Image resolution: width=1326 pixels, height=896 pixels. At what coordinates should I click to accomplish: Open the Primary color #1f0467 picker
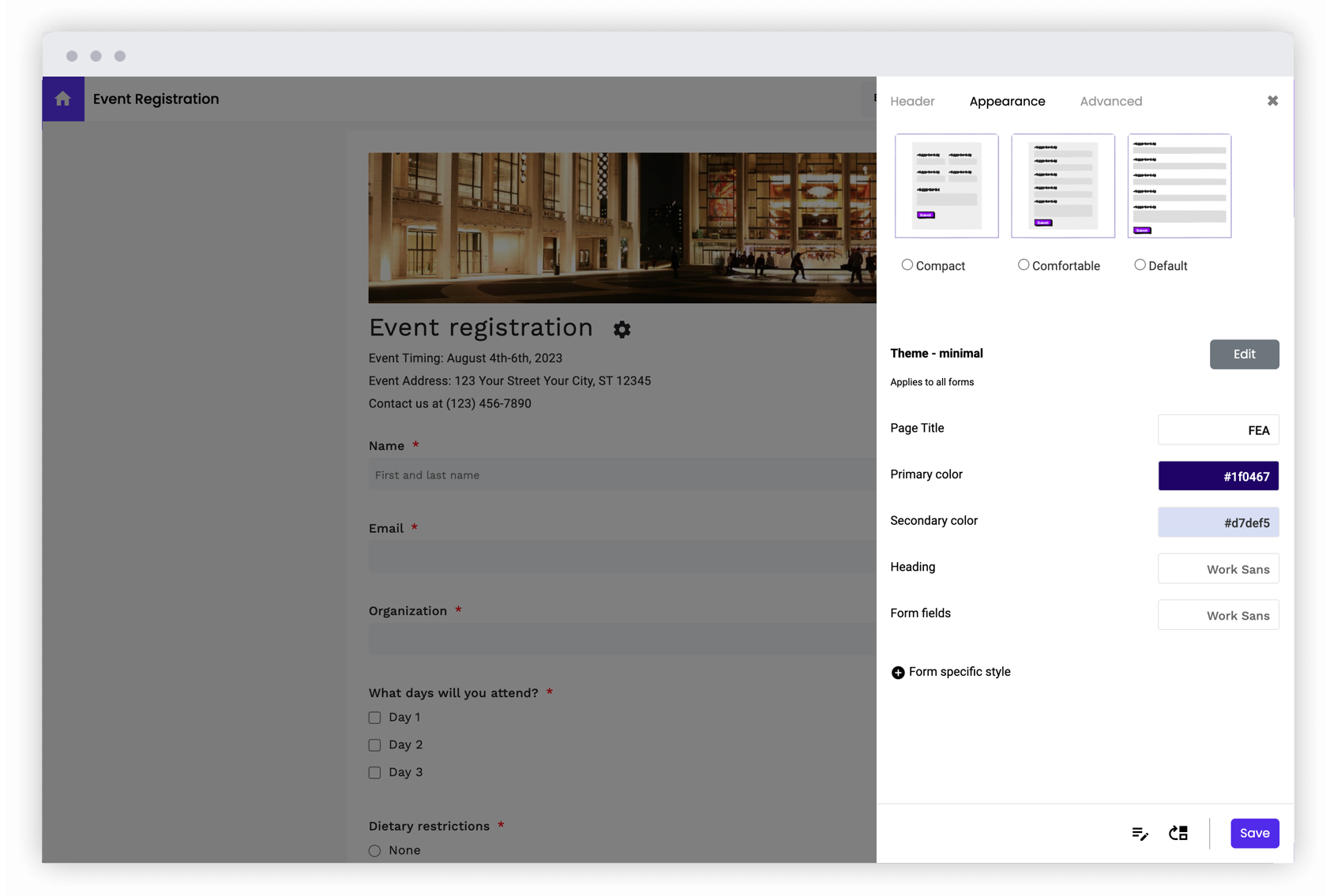(1218, 475)
